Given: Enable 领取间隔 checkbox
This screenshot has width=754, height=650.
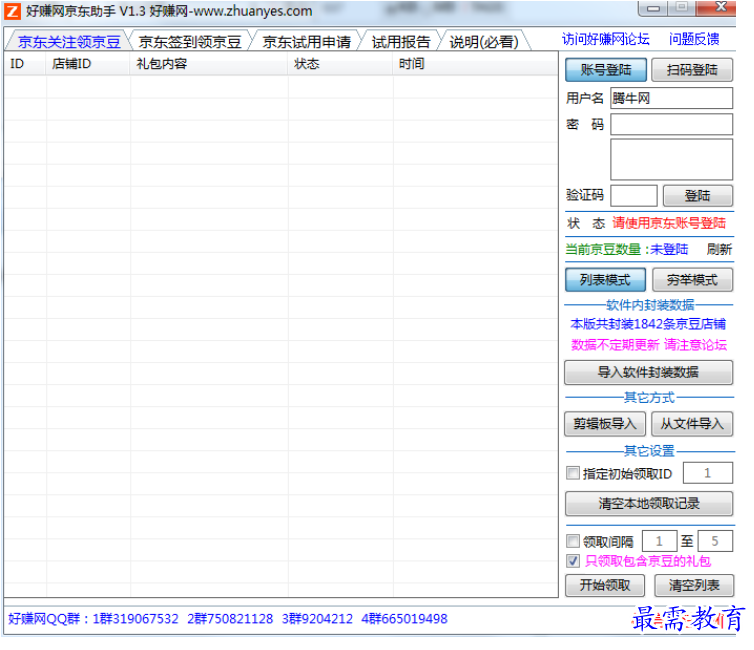Looking at the screenshot, I should [572, 541].
